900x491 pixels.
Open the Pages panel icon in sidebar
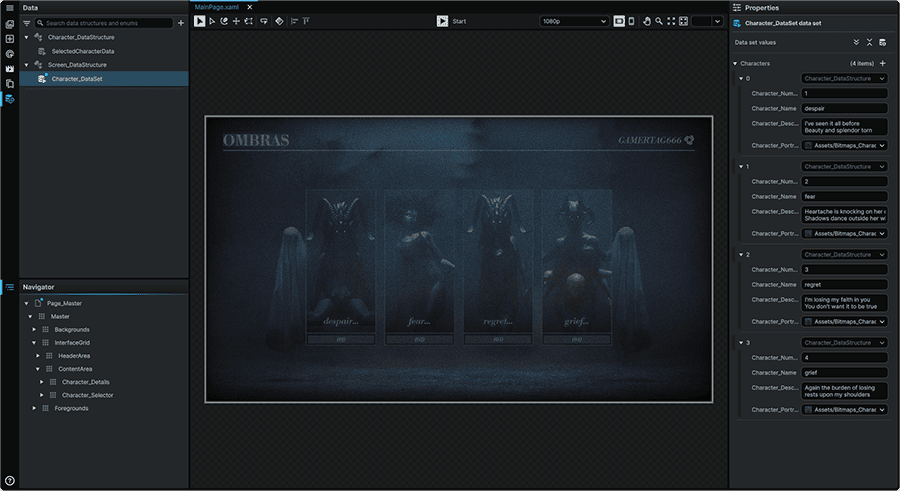pyautogui.click(x=9, y=84)
